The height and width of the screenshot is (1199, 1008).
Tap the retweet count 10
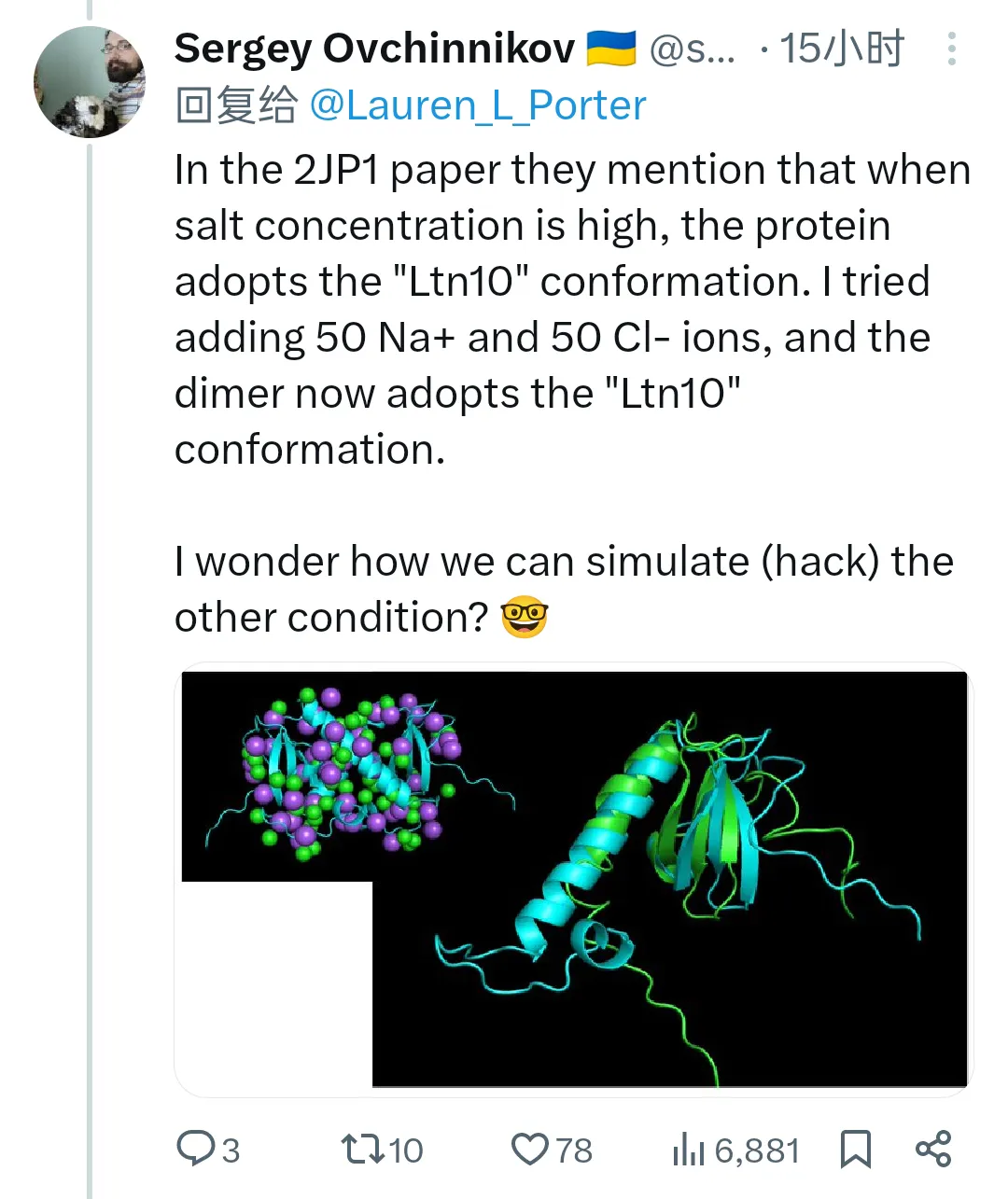[405, 1150]
